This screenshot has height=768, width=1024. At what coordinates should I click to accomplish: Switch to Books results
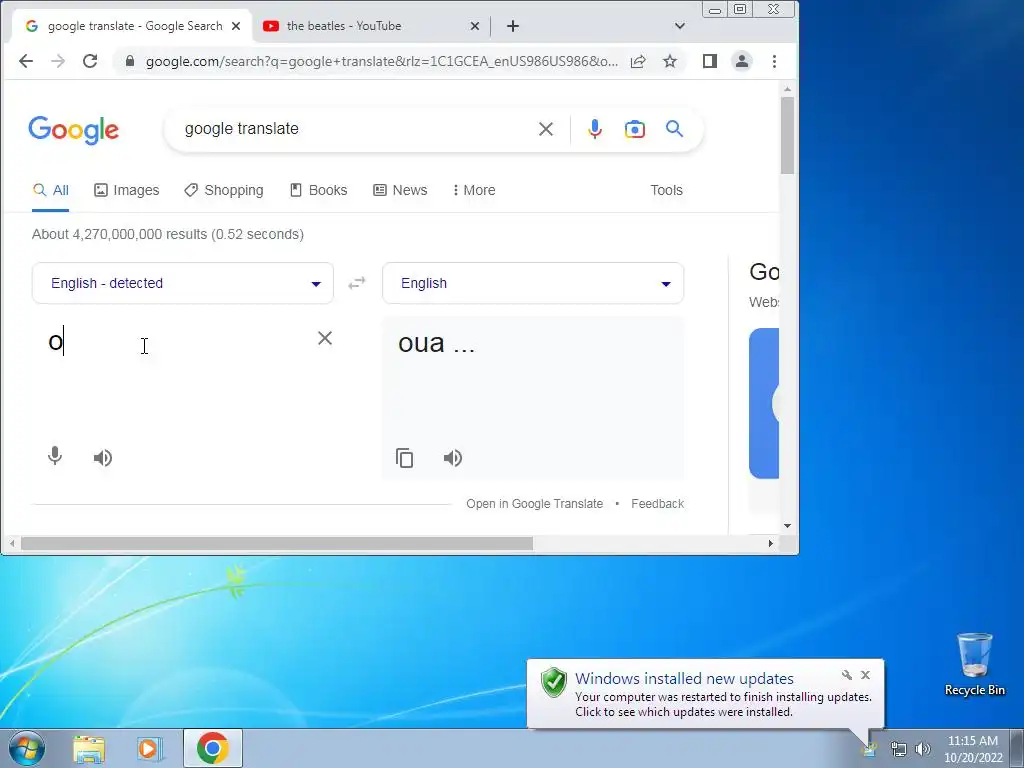[319, 190]
